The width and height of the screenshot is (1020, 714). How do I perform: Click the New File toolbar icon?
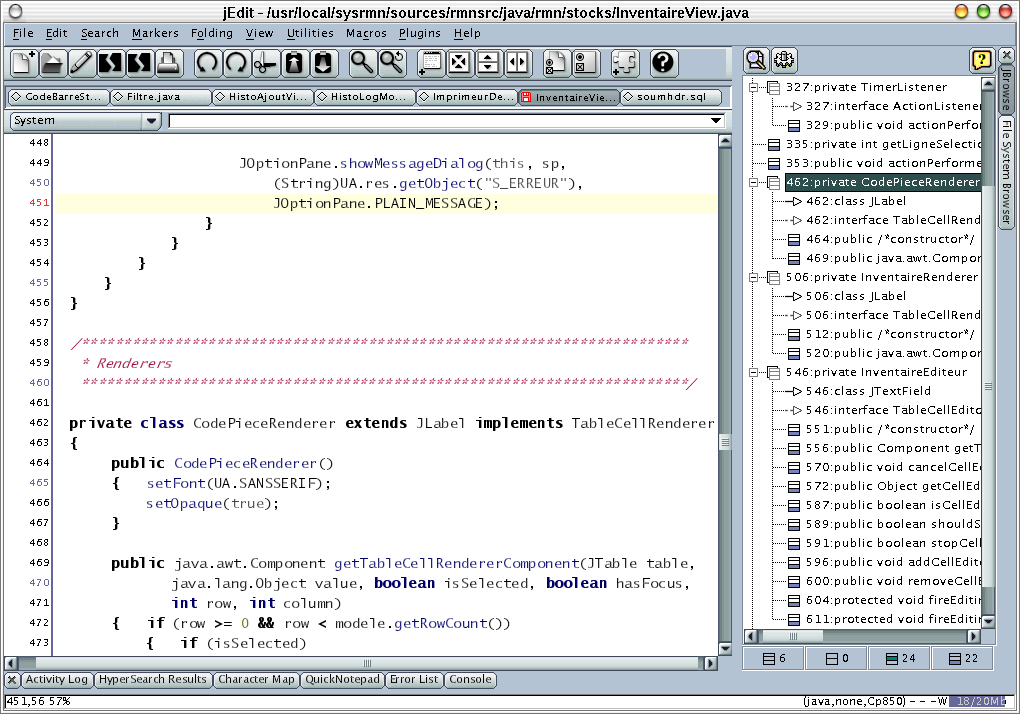click(24, 63)
